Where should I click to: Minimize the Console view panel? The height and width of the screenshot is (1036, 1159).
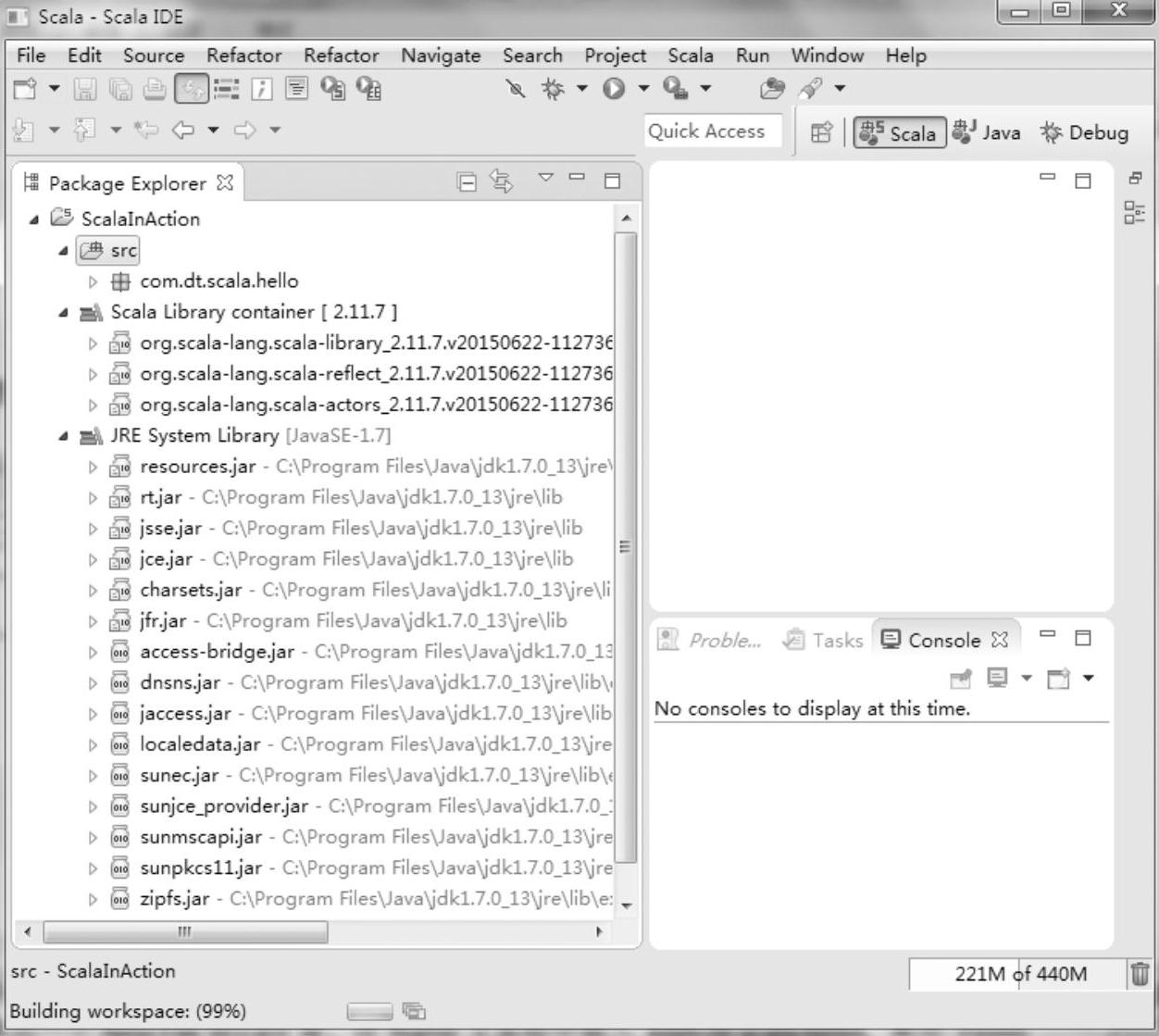1048,634
